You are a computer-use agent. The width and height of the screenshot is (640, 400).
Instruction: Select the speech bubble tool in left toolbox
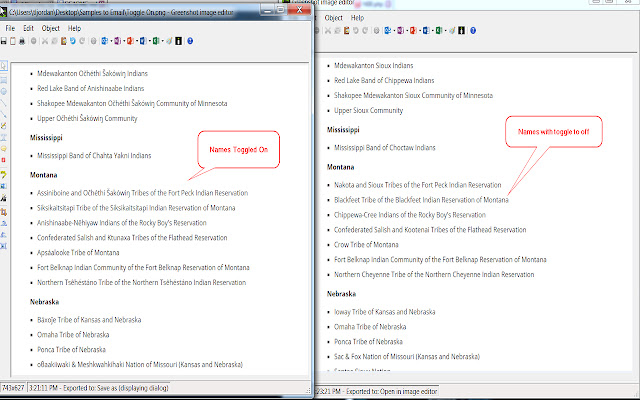tap(4, 149)
